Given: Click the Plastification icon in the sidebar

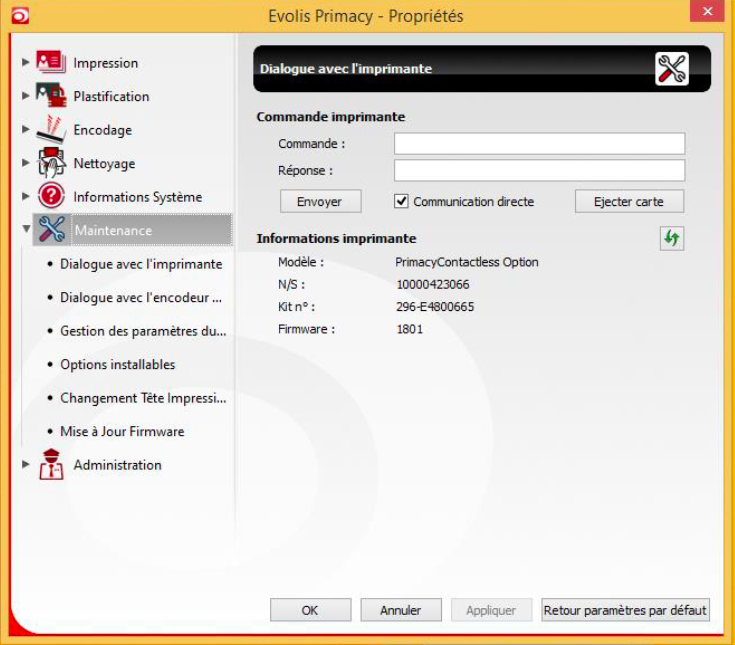Looking at the screenshot, I should coord(51,96).
